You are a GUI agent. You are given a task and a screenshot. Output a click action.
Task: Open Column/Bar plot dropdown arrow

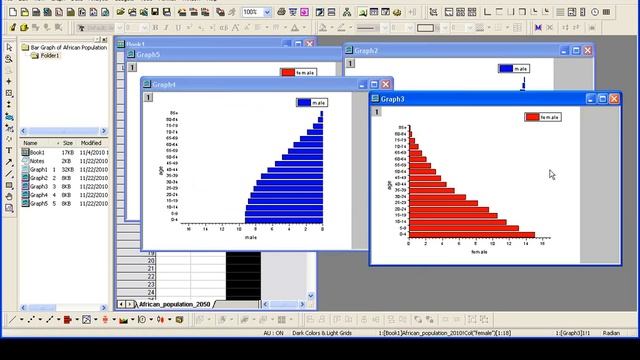[x=77, y=320]
